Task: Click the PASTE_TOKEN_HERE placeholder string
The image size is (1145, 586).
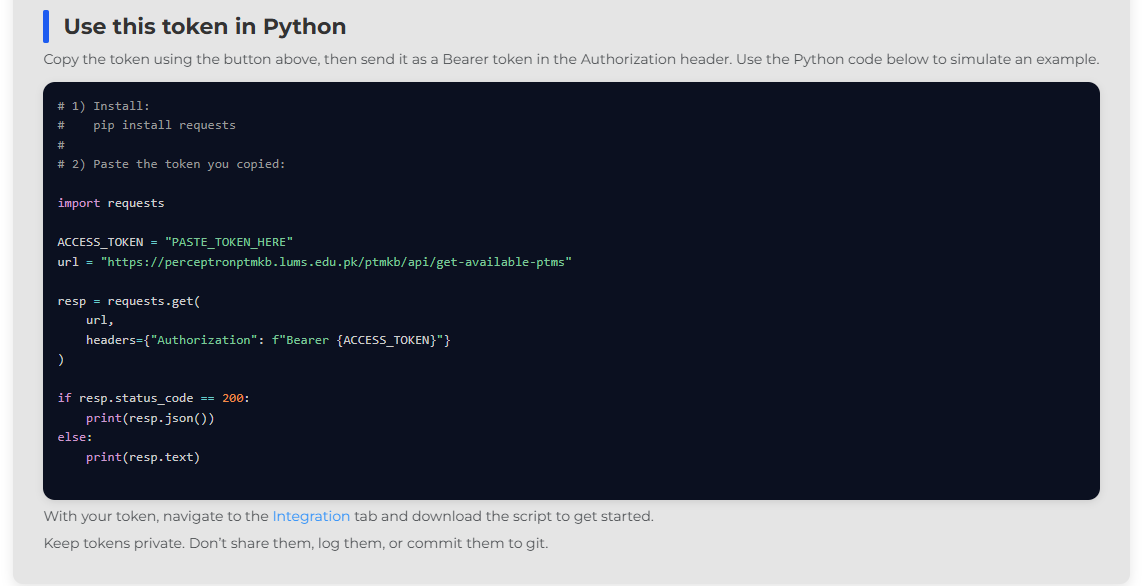Action: [229, 242]
